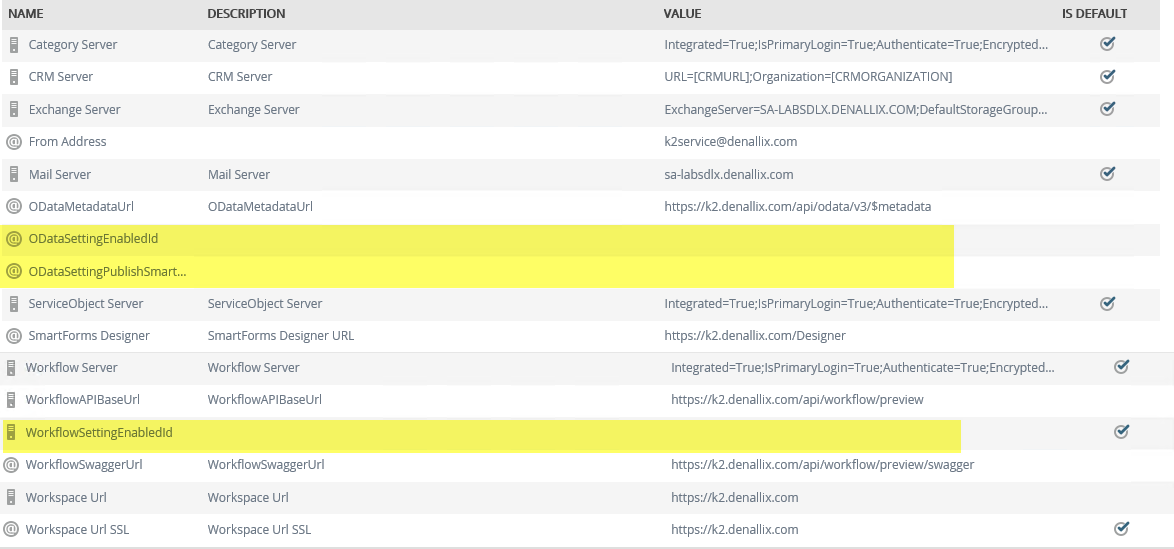The width and height of the screenshot is (1174, 549).
Task: Select the WorkflowSwaggerUrl name cell
Action: point(84,465)
